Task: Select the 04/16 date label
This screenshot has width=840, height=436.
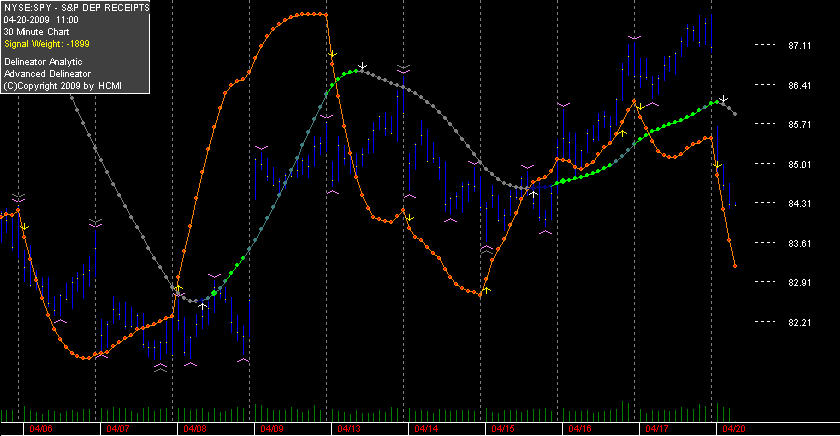Action: tap(580, 429)
